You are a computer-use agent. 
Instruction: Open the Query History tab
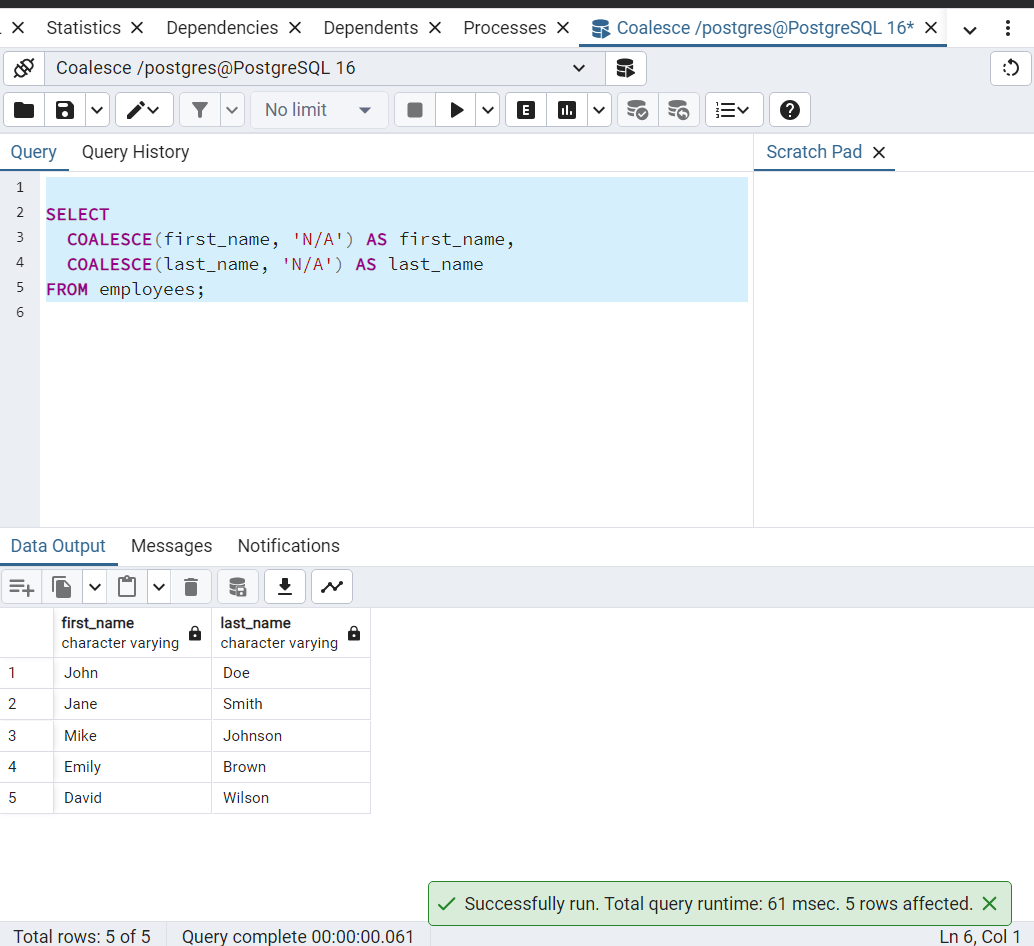click(135, 152)
